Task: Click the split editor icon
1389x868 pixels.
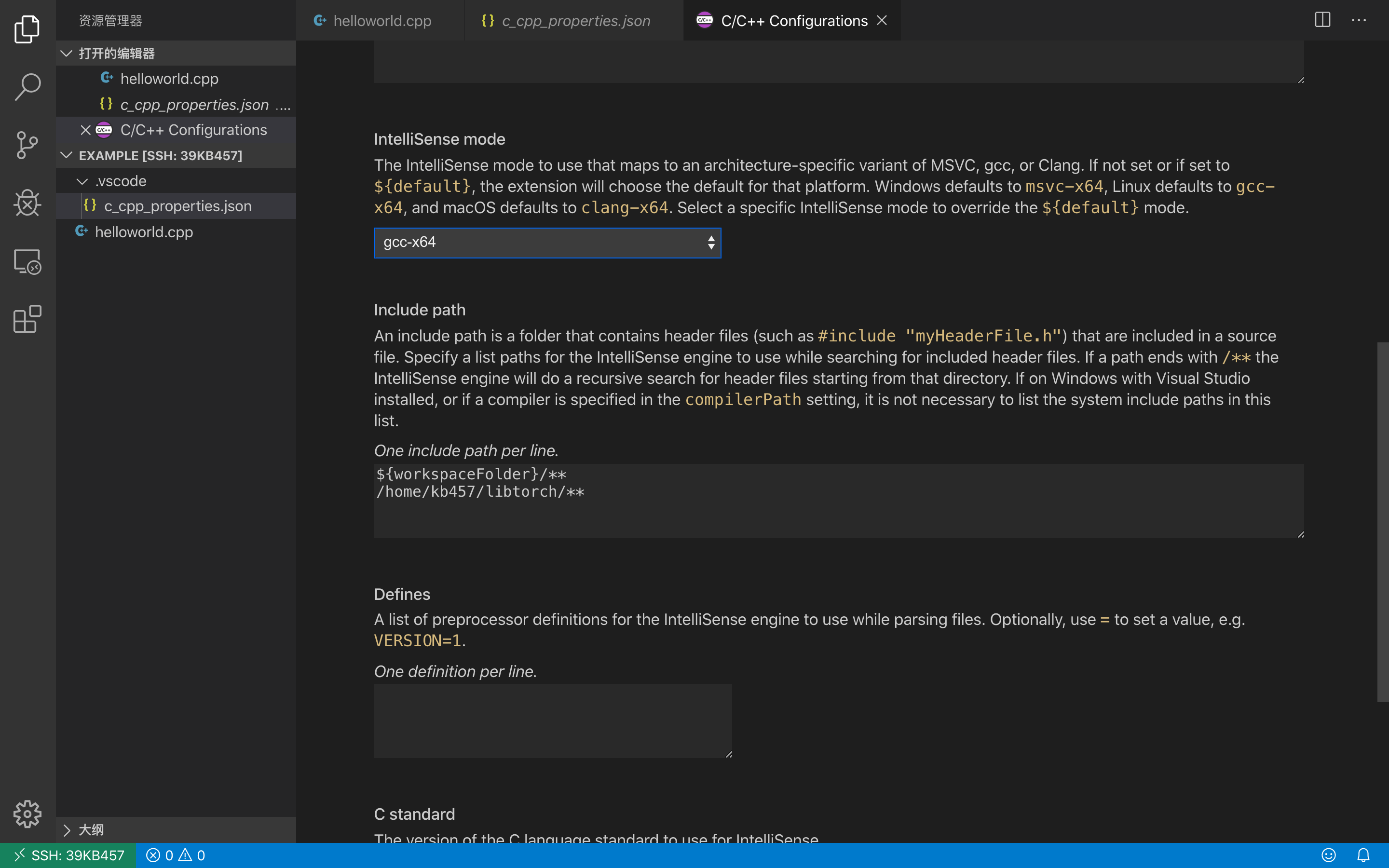Action: coord(1322,20)
